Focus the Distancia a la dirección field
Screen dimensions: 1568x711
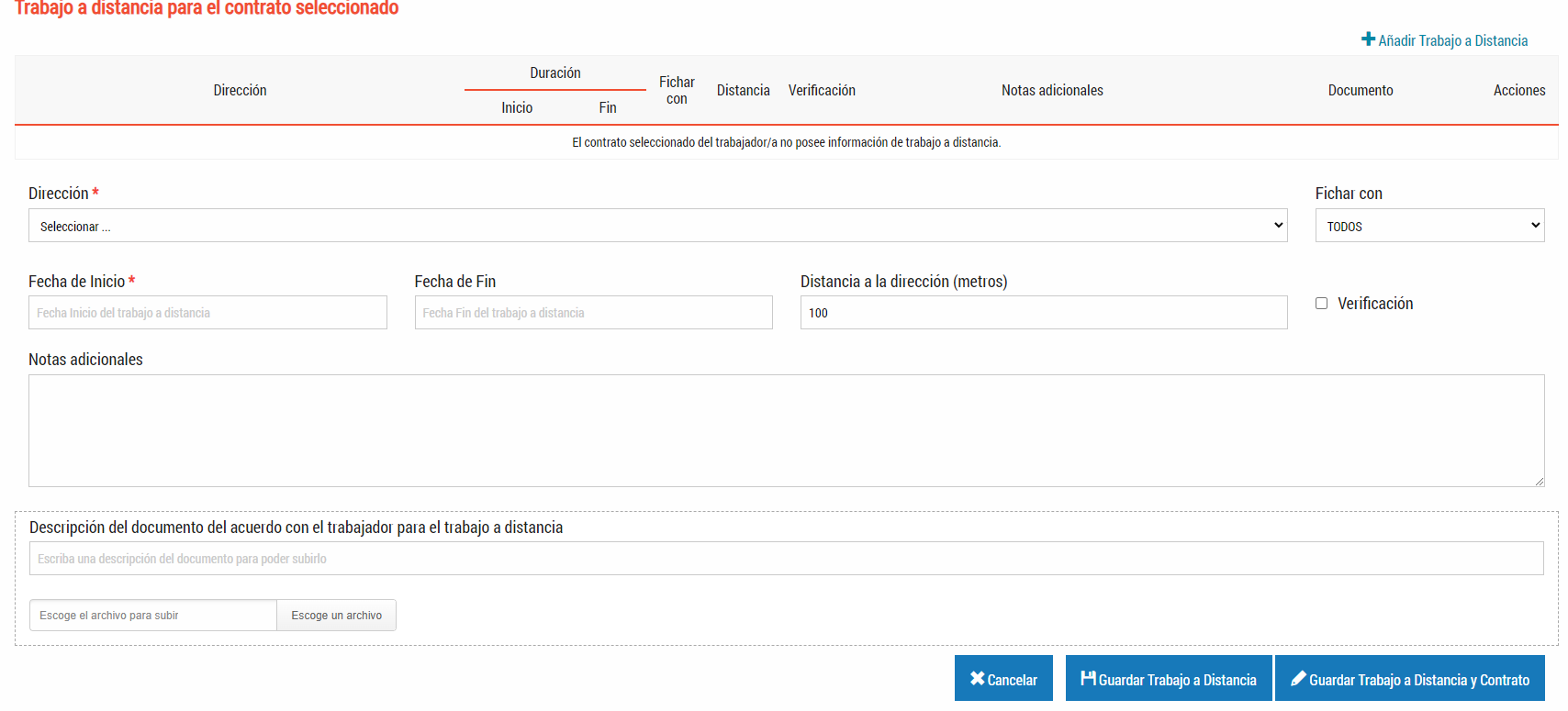coord(1044,313)
